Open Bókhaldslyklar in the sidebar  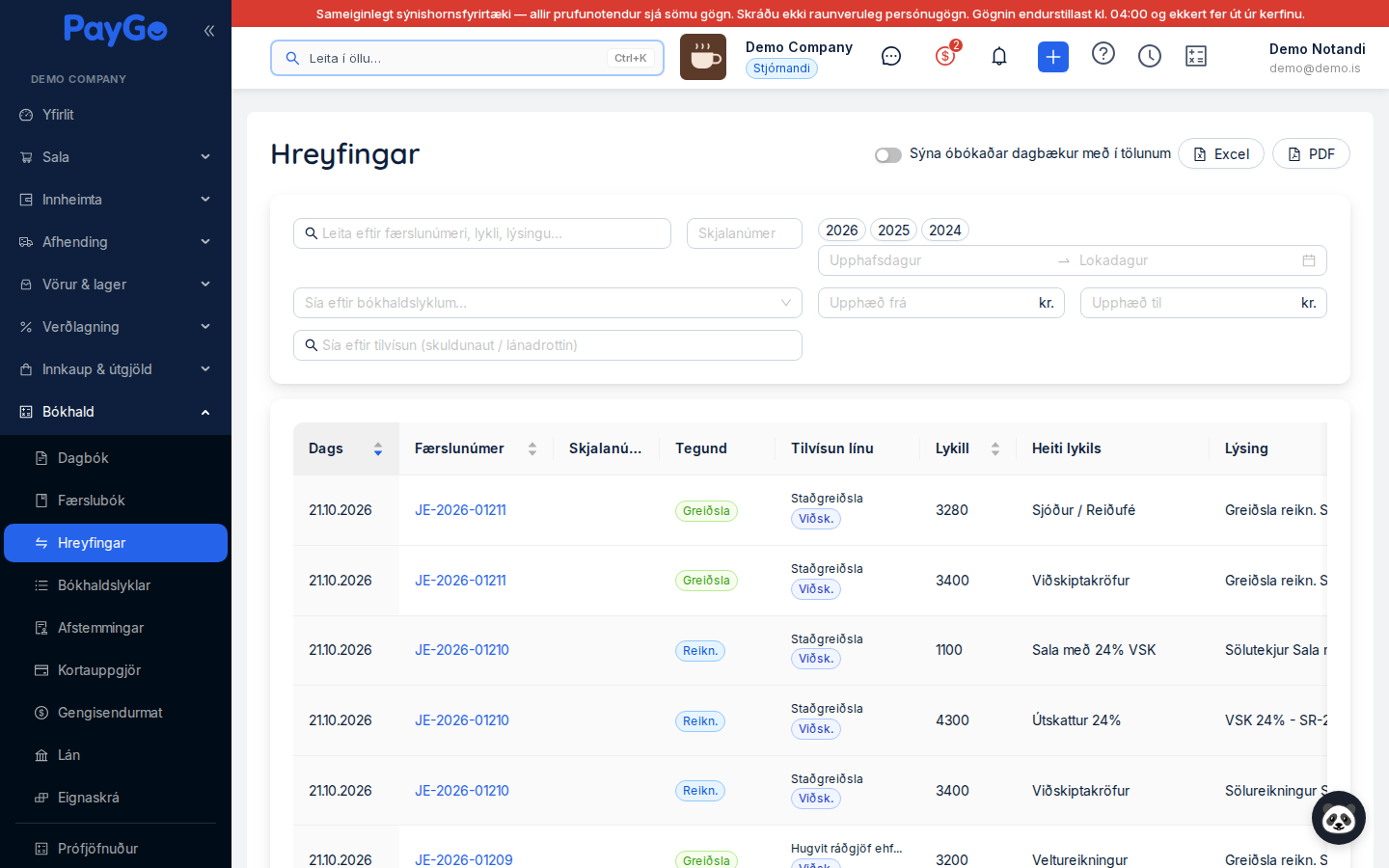[x=116, y=585]
